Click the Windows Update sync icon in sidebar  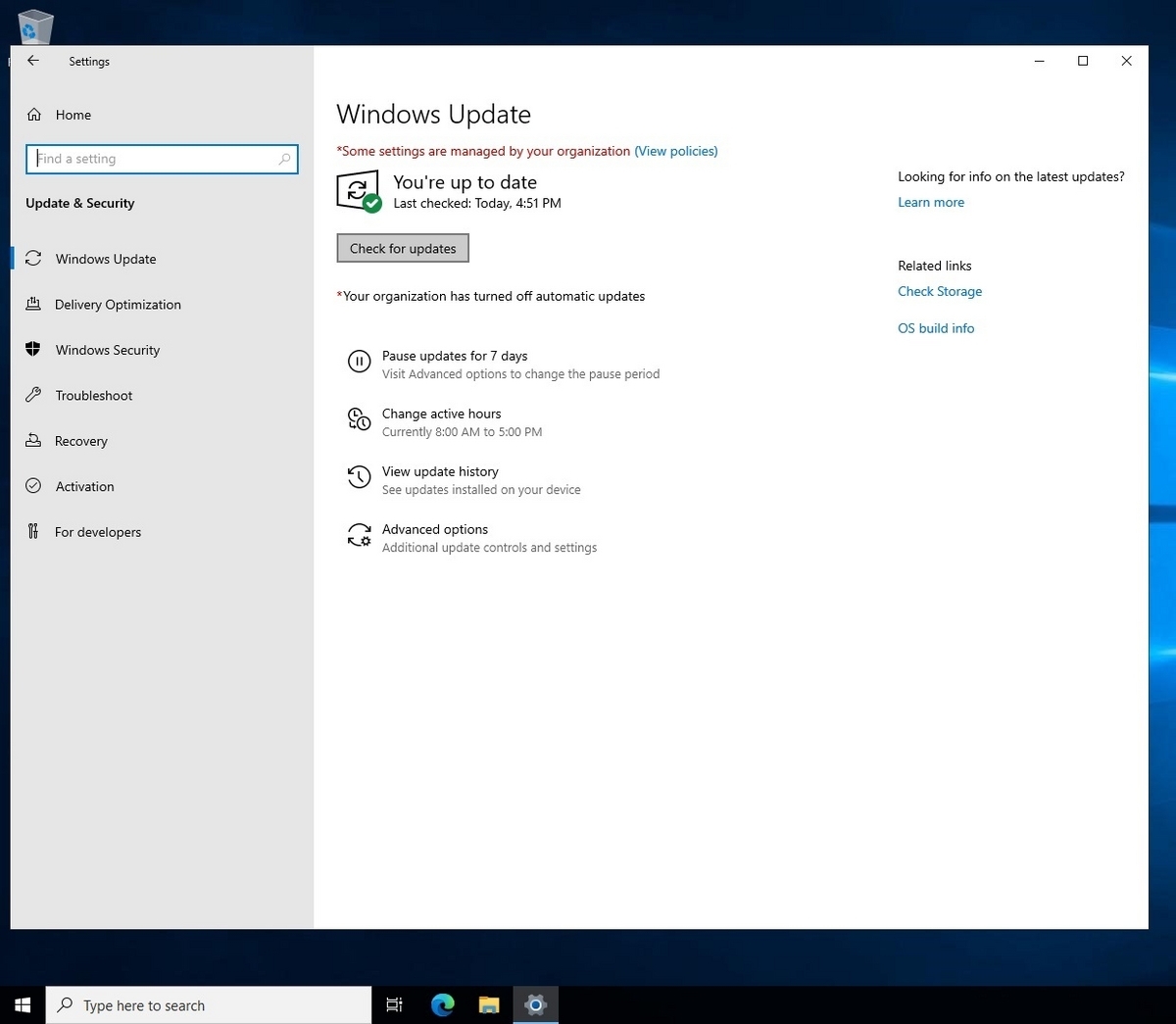click(x=33, y=259)
